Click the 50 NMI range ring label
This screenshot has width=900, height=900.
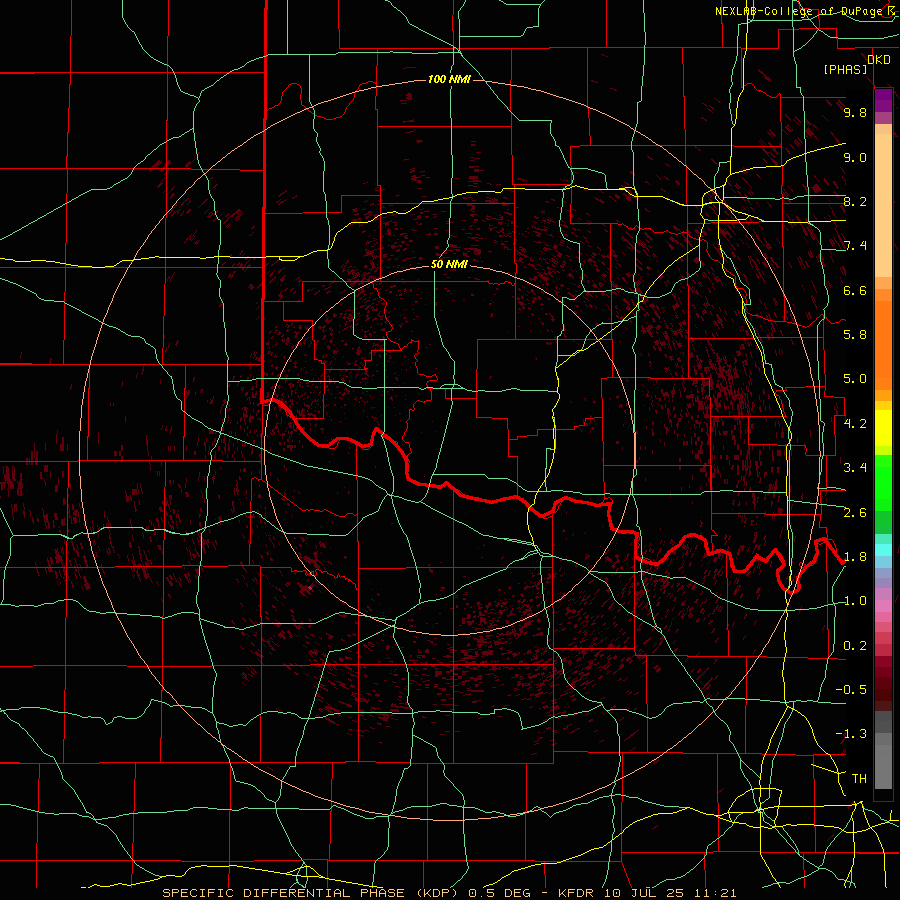click(449, 264)
